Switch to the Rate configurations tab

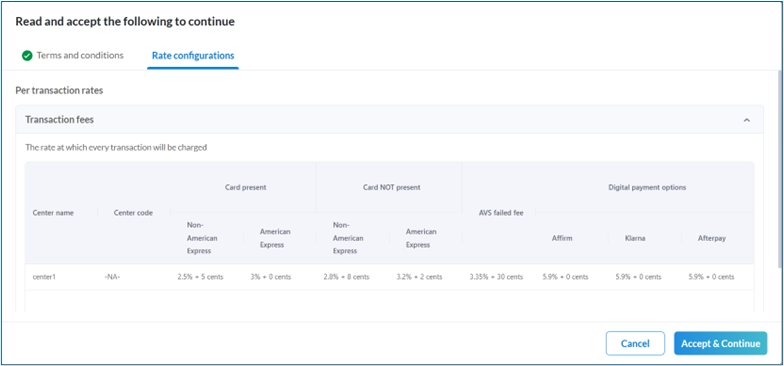193,56
